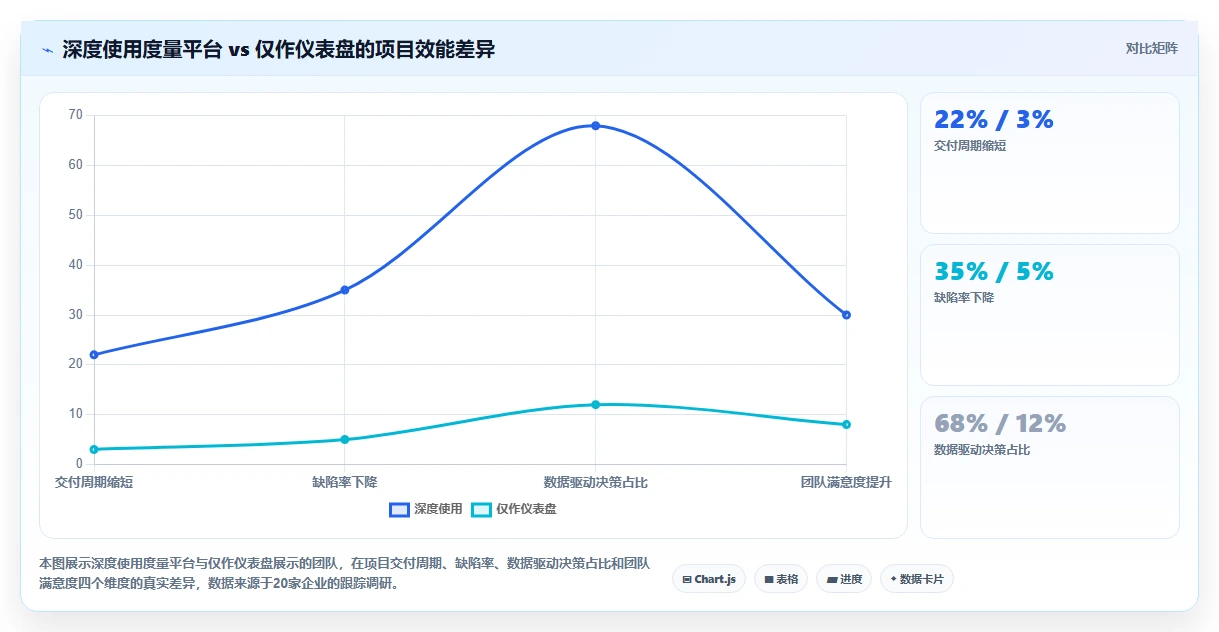This screenshot has height=632, width=1219.
Task: Click the 数据驱动决策占比 x-axis label
Action: 595,482
